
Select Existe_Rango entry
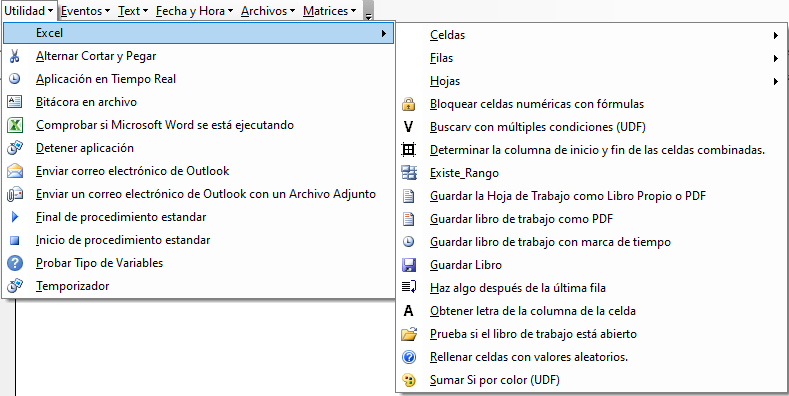pos(592,173)
